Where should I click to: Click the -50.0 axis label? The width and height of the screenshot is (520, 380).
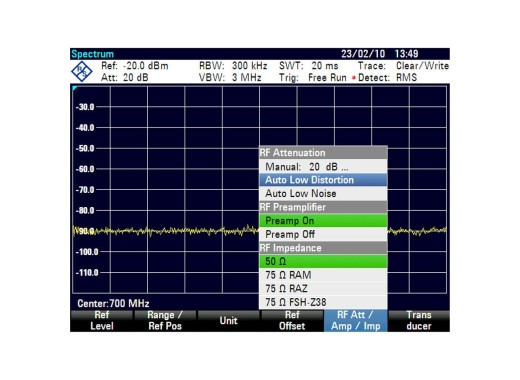85,148
